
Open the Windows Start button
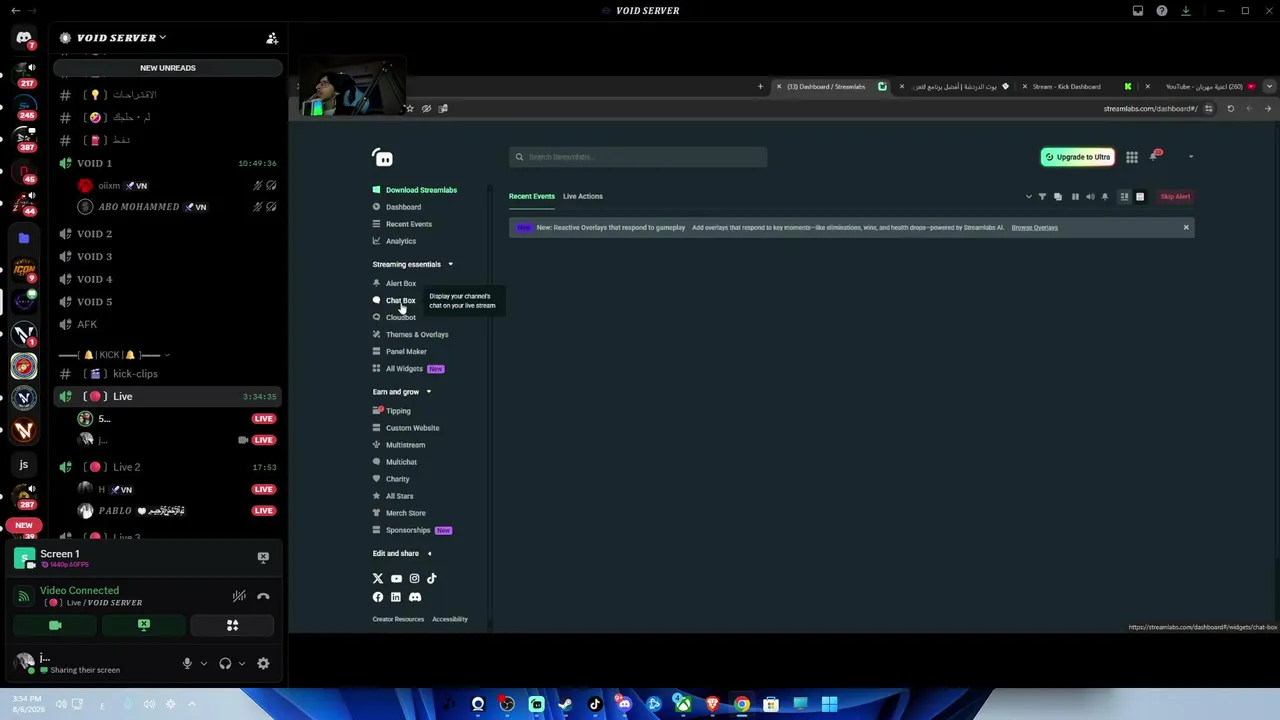coord(829,704)
